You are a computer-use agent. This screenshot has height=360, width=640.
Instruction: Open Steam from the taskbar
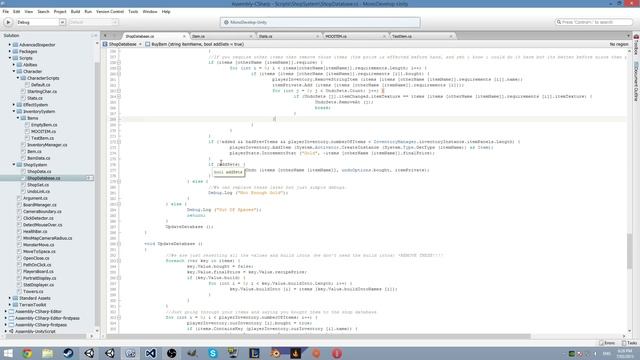pyautogui.click(x=68, y=353)
